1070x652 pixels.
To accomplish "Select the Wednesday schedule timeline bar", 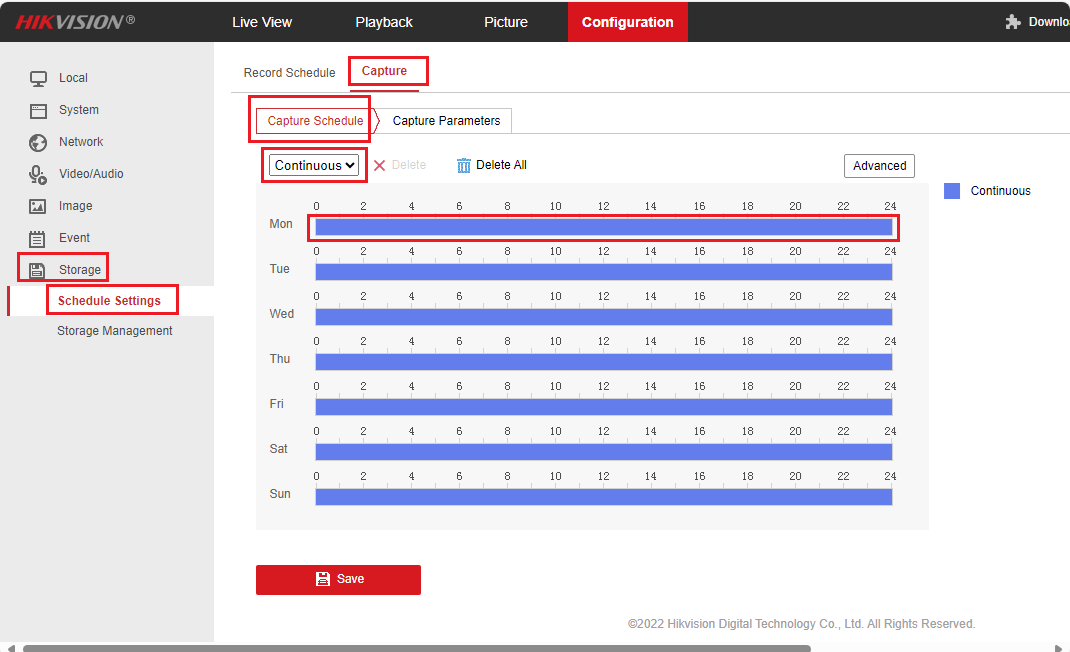I will (603, 317).
